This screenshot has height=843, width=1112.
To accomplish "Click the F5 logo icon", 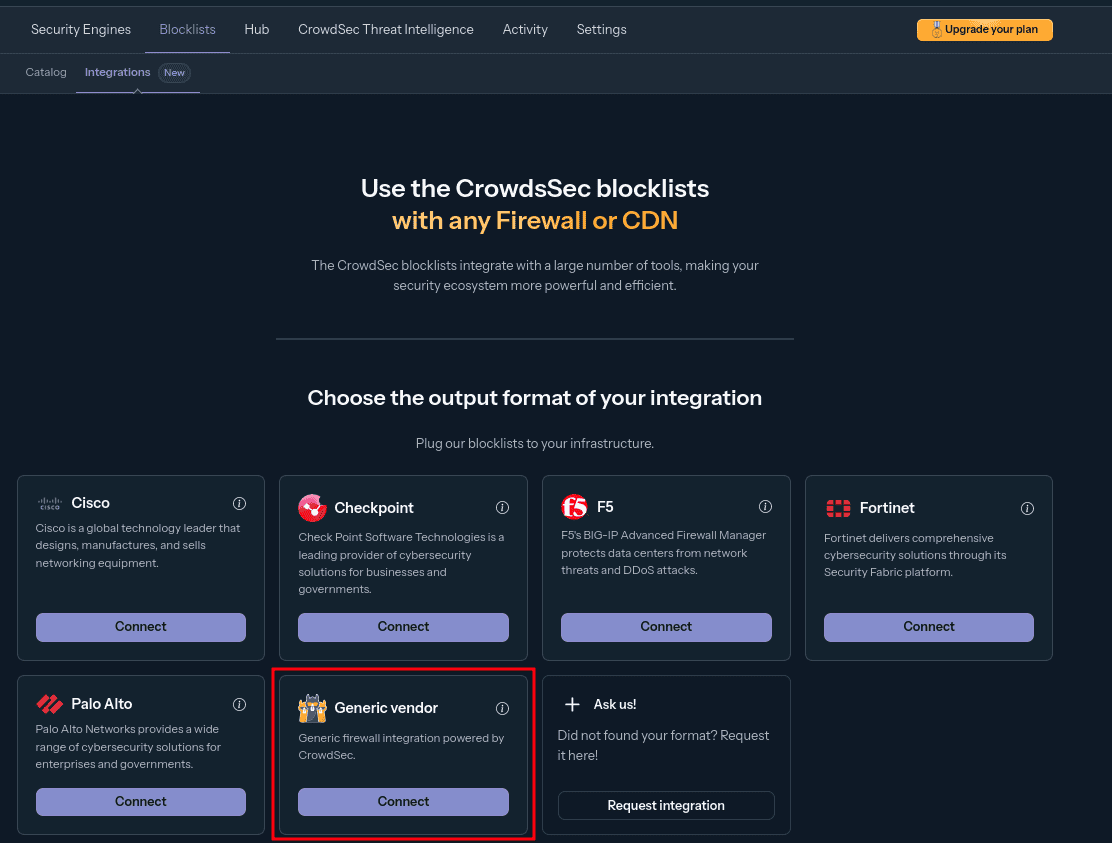I will (x=574, y=507).
